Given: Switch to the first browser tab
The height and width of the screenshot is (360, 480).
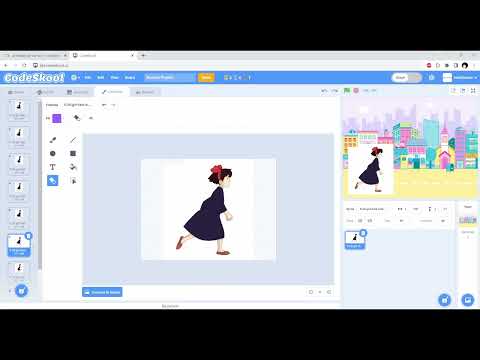Looking at the screenshot, I should (x=36, y=55).
